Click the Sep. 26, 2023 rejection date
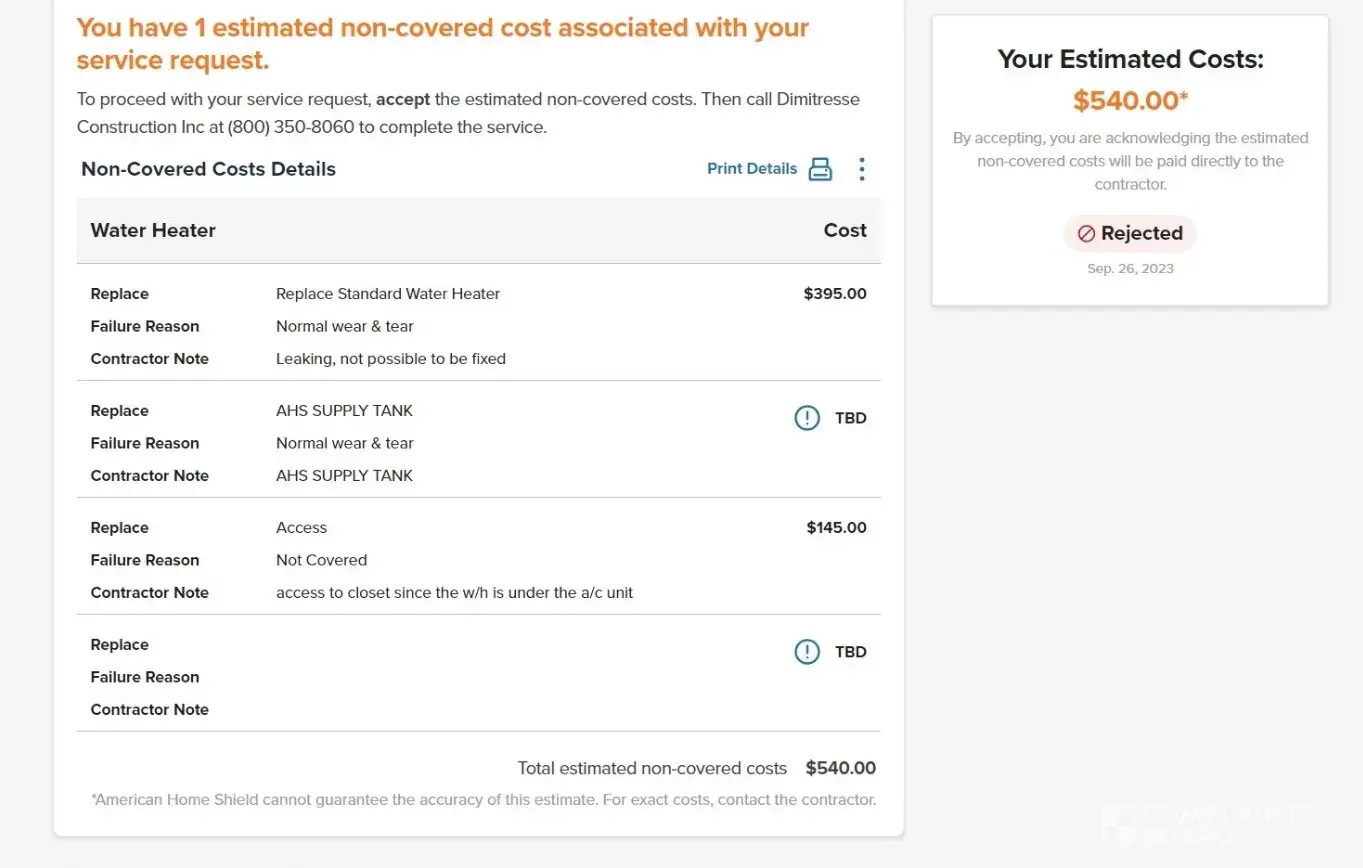 [x=1130, y=269]
